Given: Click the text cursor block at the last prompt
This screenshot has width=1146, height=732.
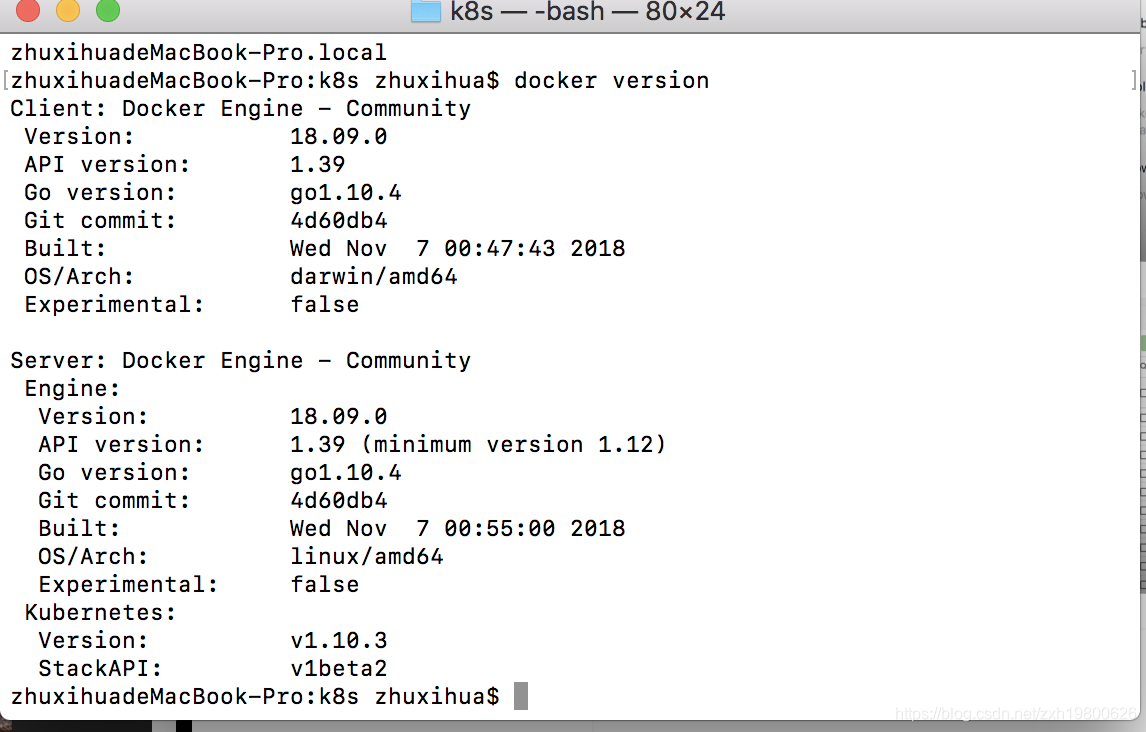Looking at the screenshot, I should (x=520, y=695).
